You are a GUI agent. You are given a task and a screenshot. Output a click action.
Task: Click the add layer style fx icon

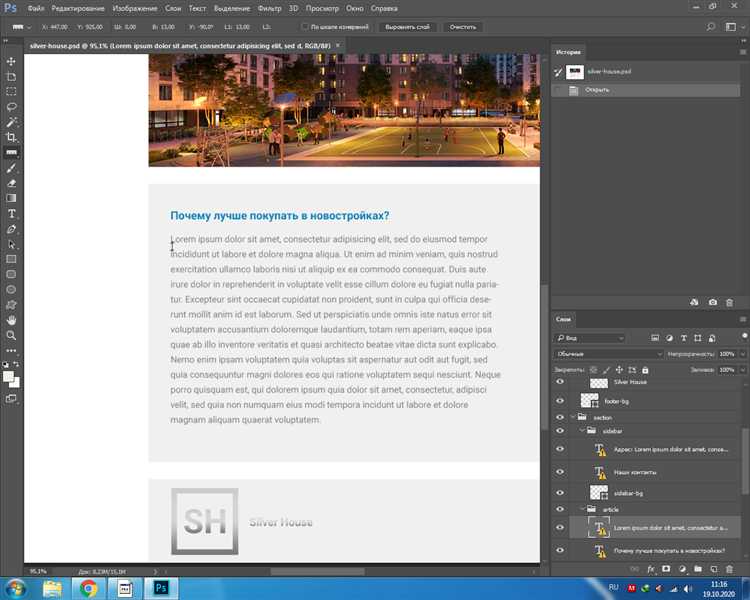click(x=650, y=569)
